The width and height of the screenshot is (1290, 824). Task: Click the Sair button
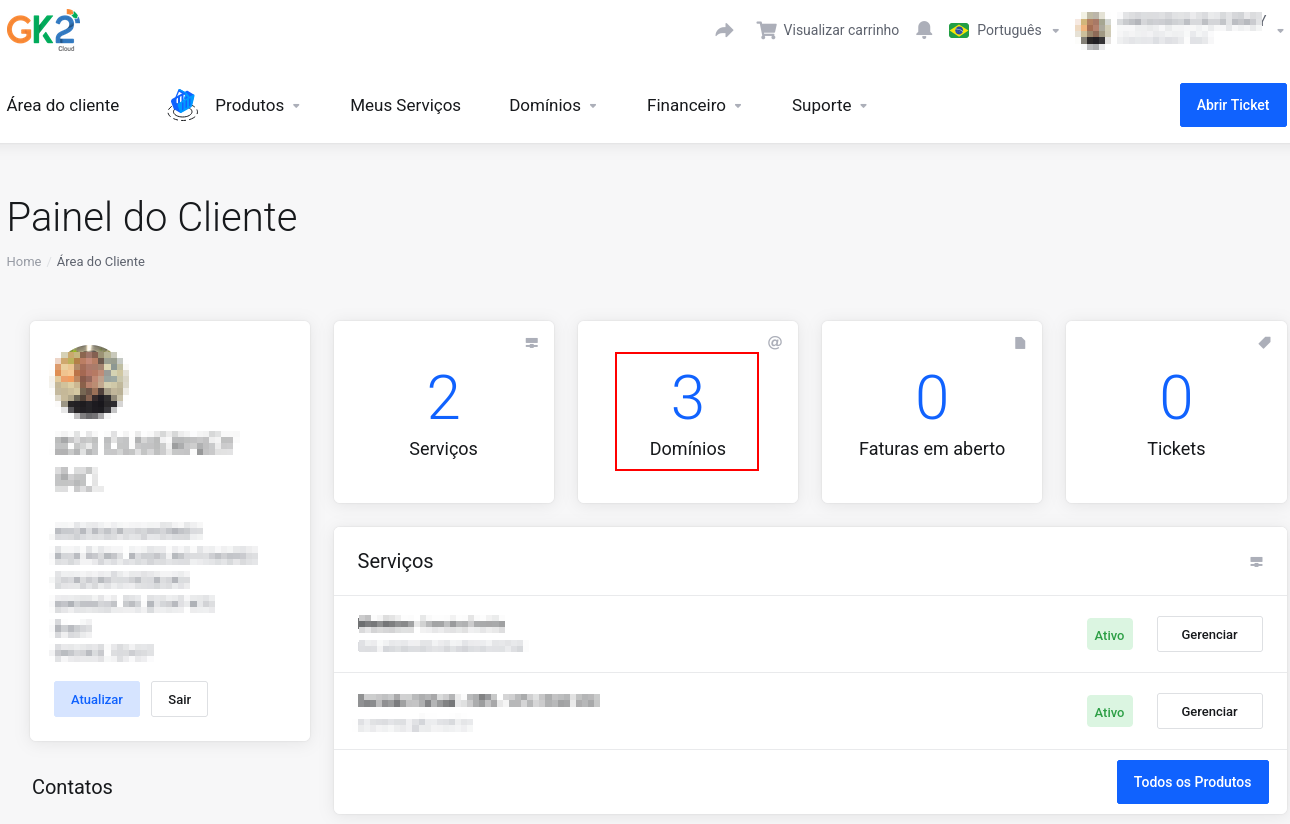point(179,699)
